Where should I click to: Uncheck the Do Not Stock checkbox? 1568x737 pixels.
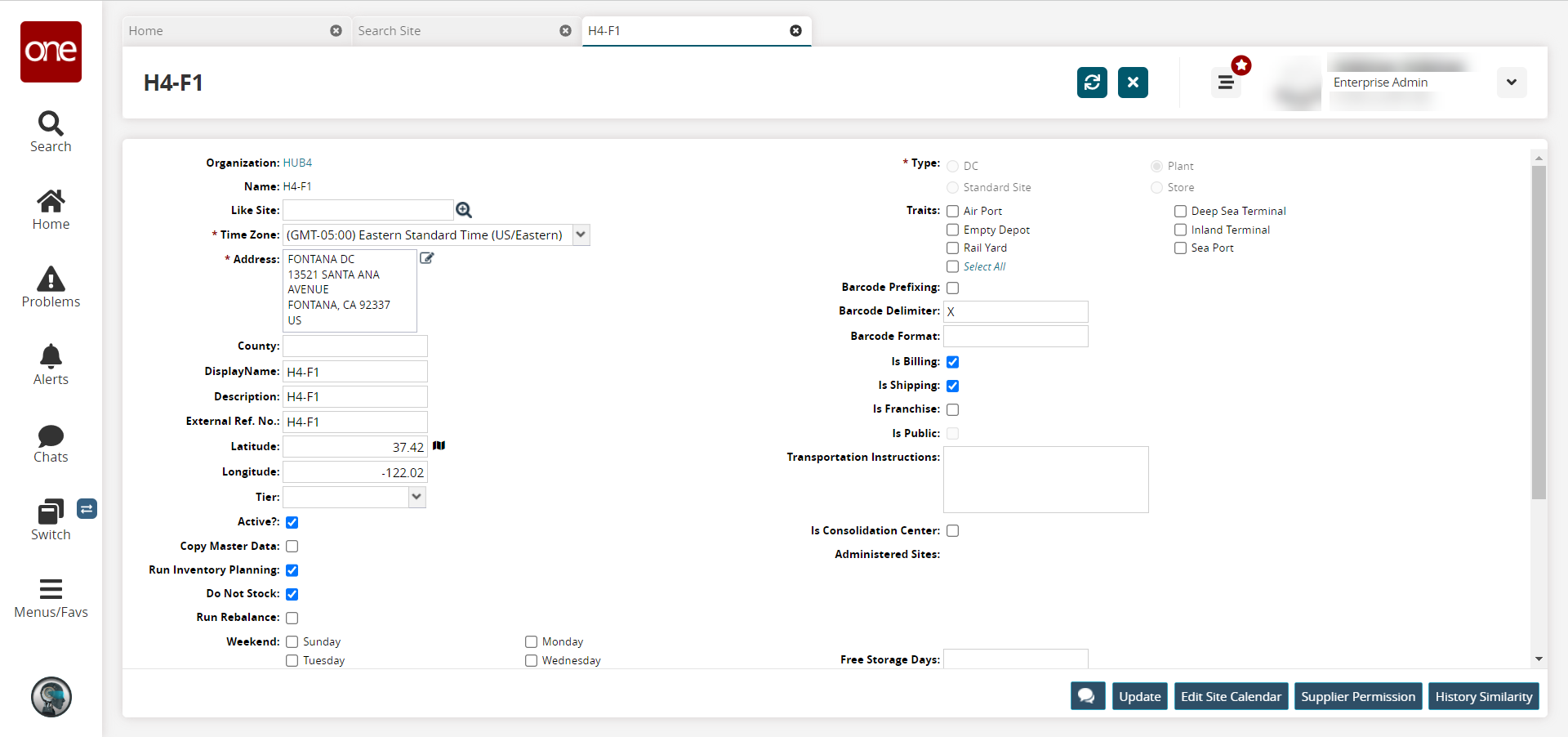point(292,594)
